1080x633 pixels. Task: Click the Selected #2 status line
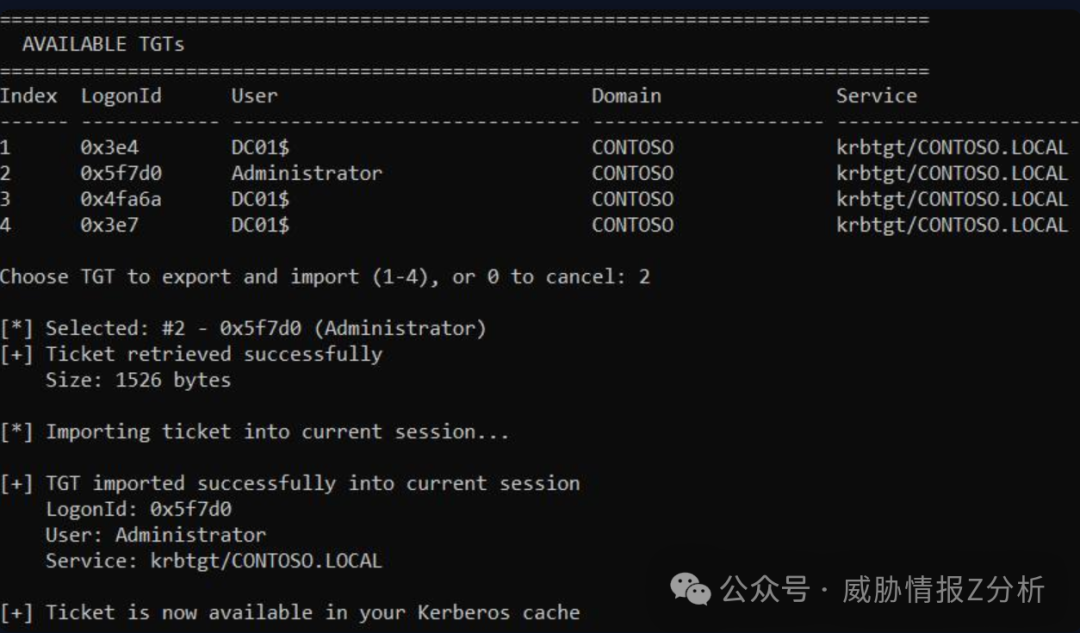243,328
